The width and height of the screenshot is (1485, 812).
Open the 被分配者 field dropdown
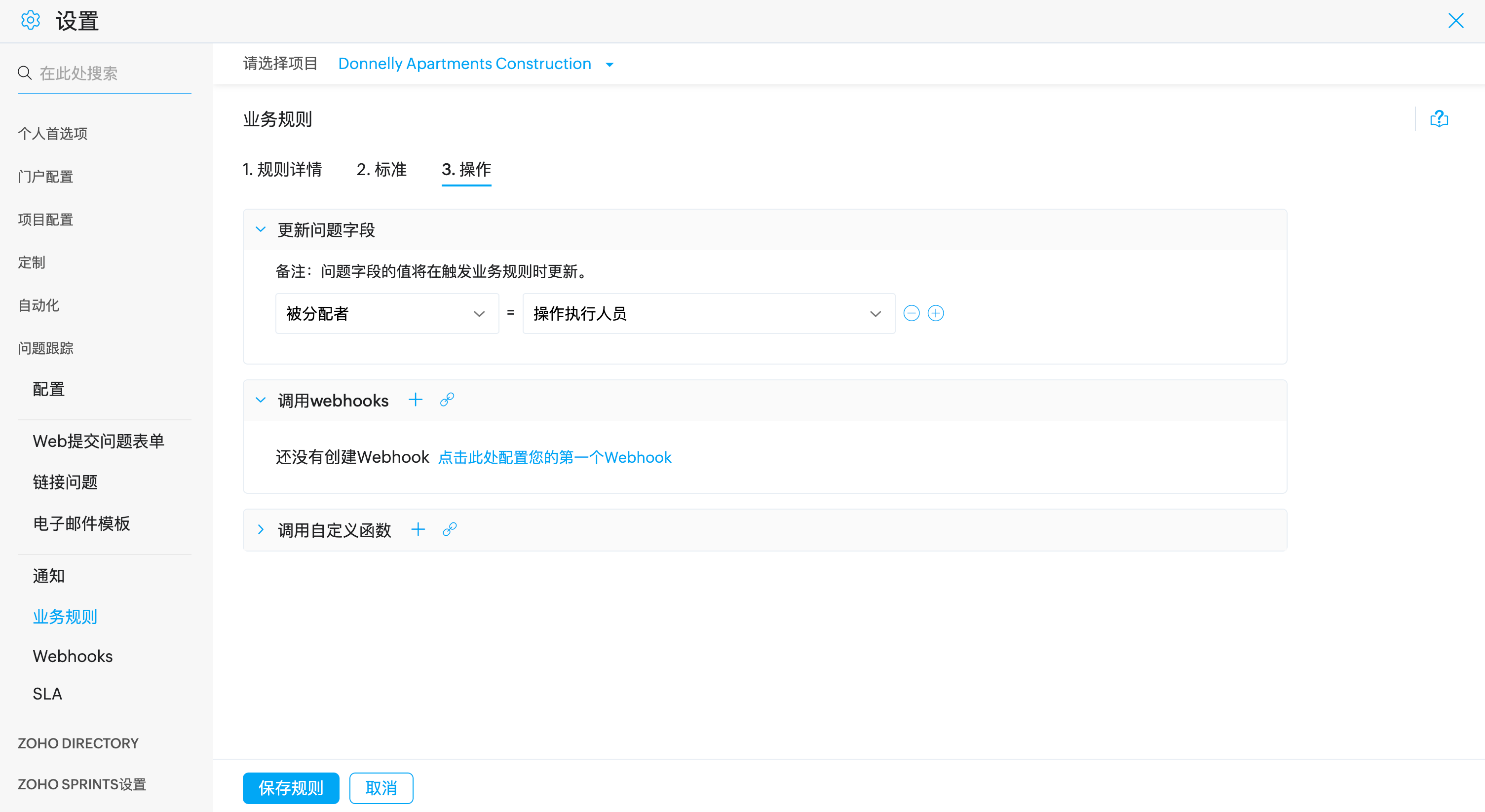click(387, 314)
